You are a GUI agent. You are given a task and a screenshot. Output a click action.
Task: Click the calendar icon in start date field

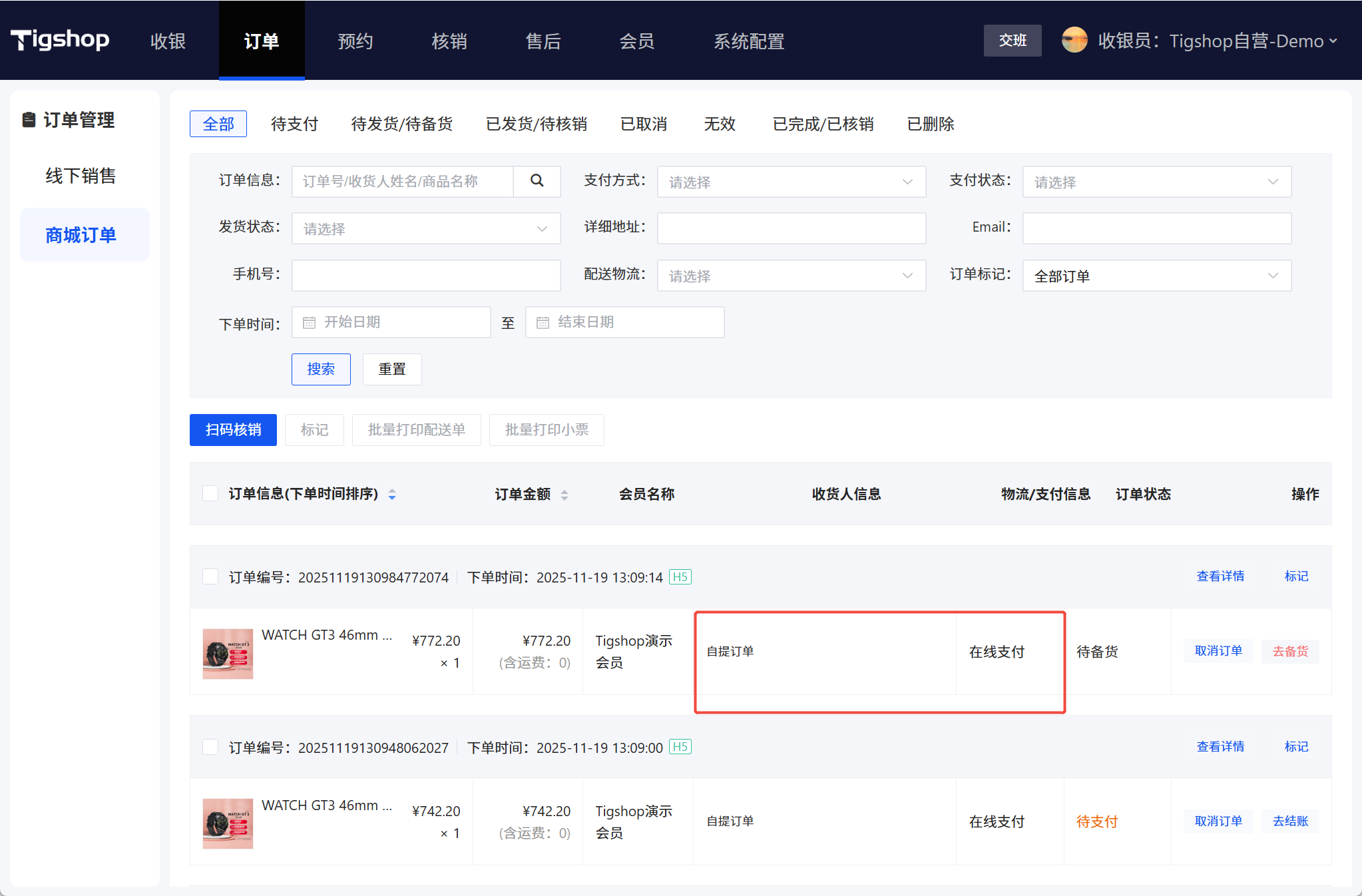309,322
